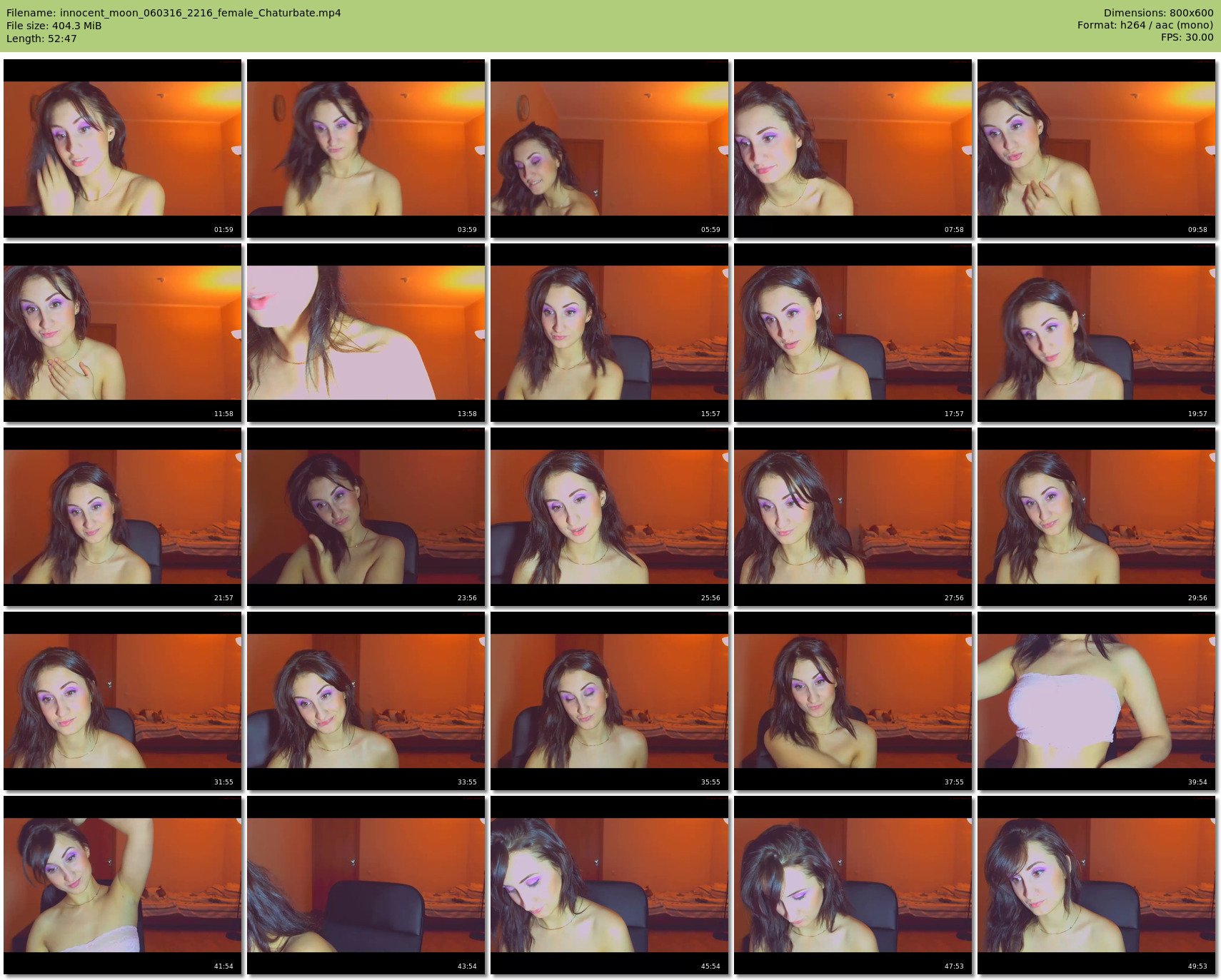Click the Filename line in the header
The width and height of the screenshot is (1221, 980).
tap(174, 13)
